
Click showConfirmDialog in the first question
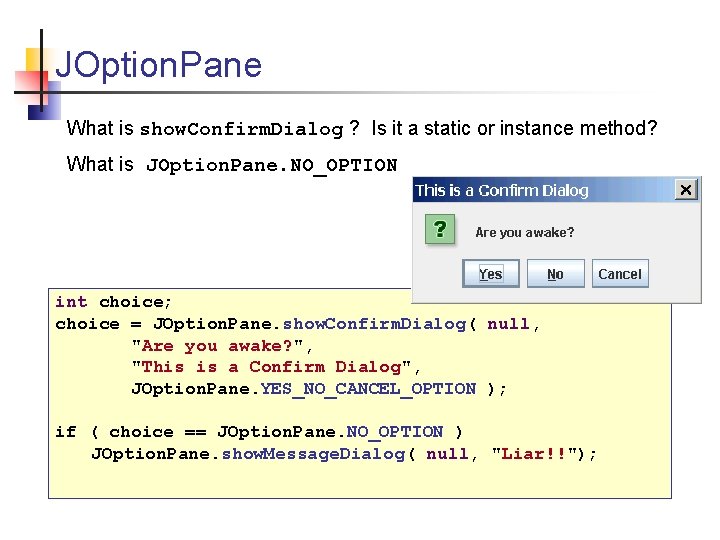click(x=242, y=129)
